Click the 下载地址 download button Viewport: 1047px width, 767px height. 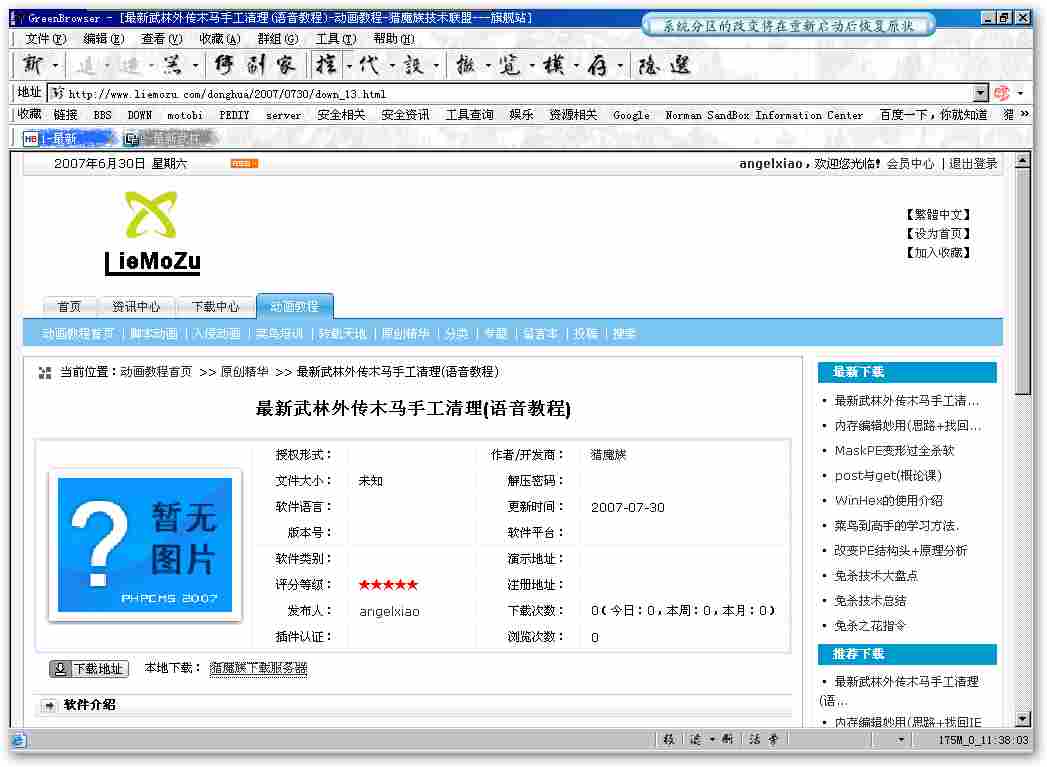tap(89, 669)
